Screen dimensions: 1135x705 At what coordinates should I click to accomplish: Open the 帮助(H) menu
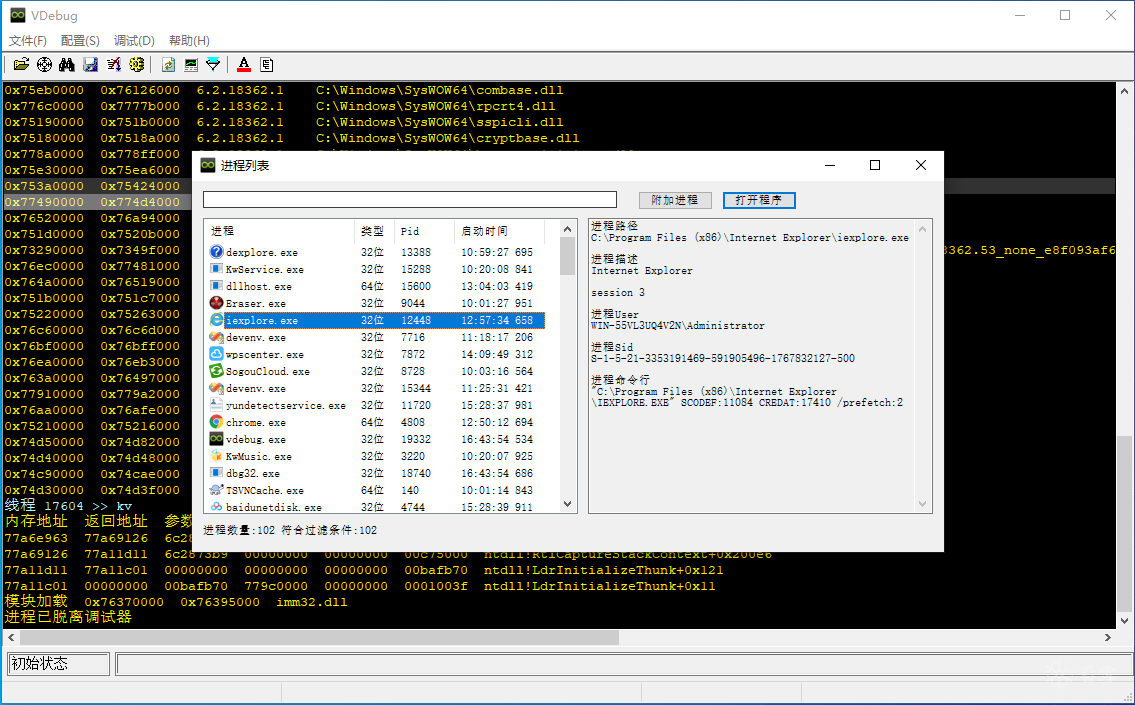tap(189, 41)
